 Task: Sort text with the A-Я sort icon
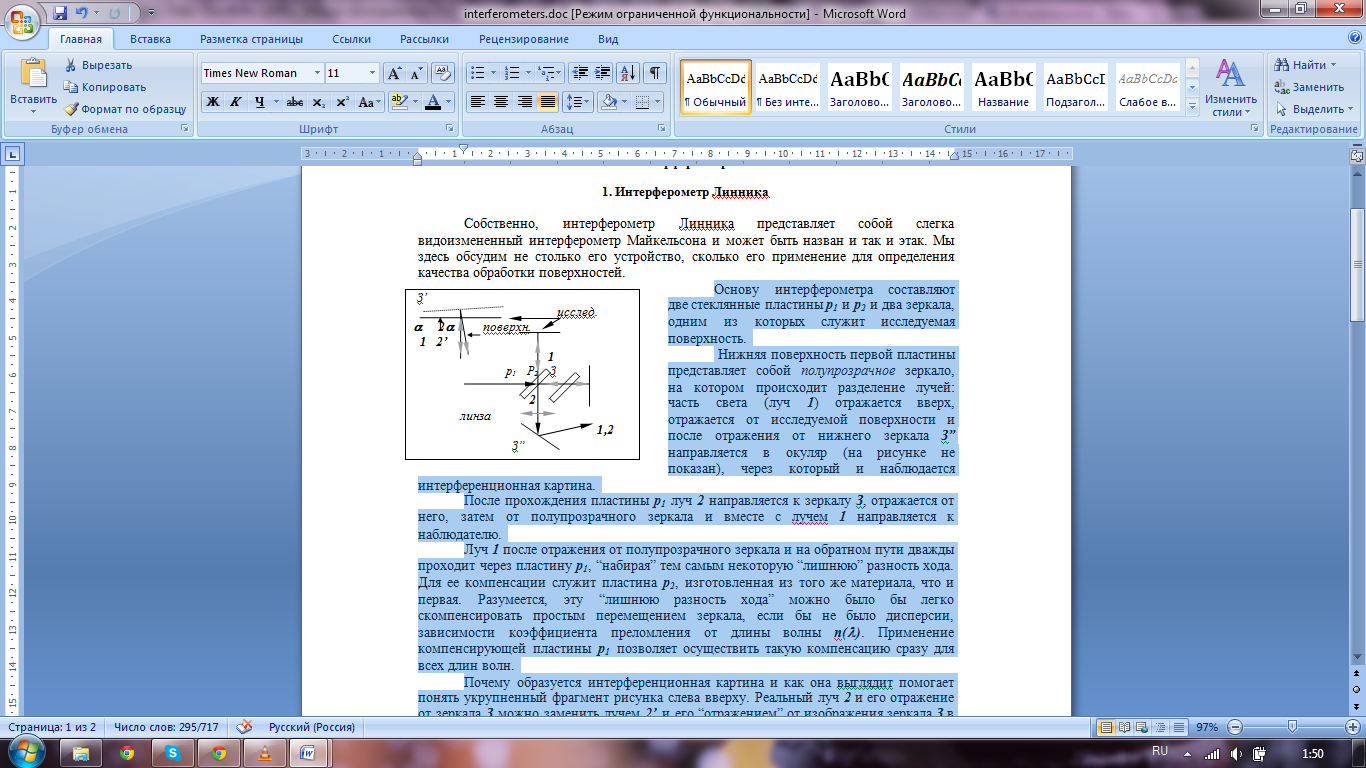(629, 73)
